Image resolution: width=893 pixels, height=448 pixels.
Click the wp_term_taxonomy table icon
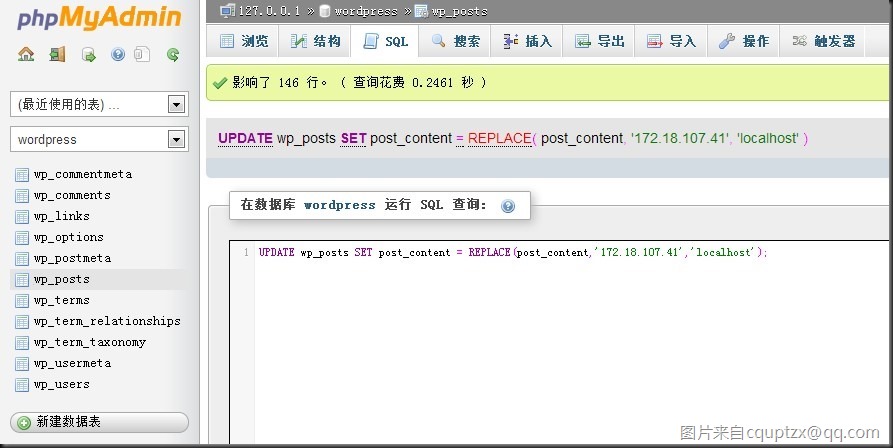click(22, 343)
